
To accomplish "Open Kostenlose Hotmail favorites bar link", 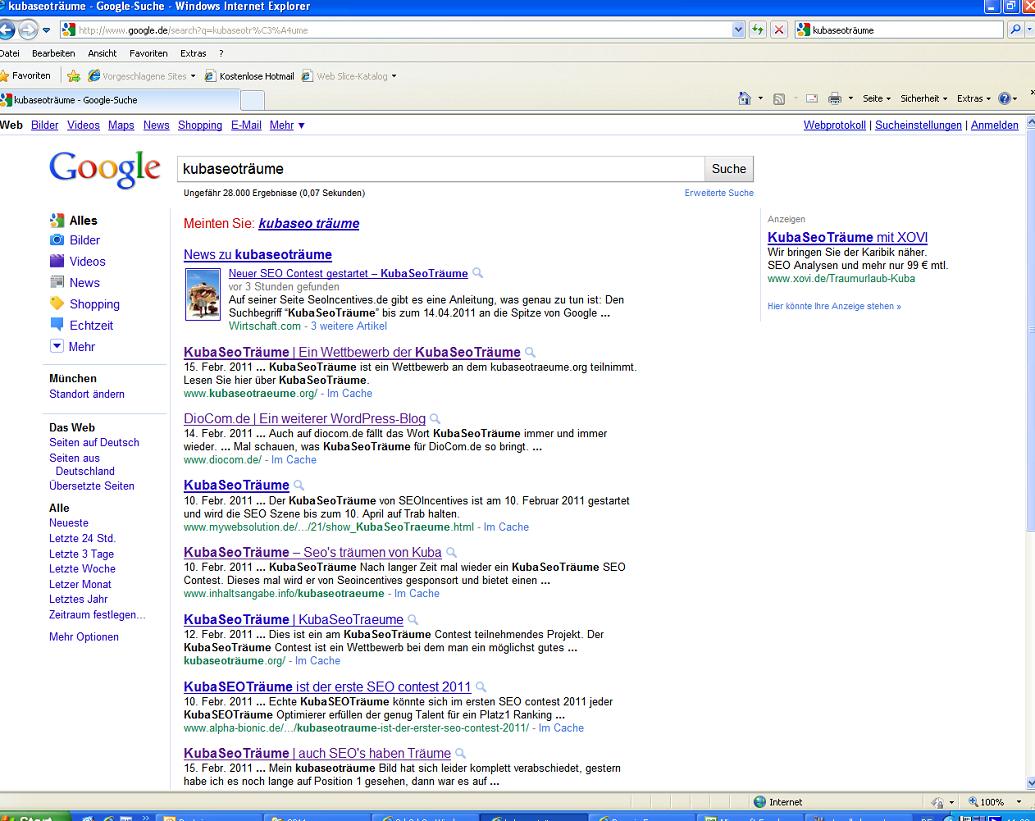I will pyautogui.click(x=250, y=76).
